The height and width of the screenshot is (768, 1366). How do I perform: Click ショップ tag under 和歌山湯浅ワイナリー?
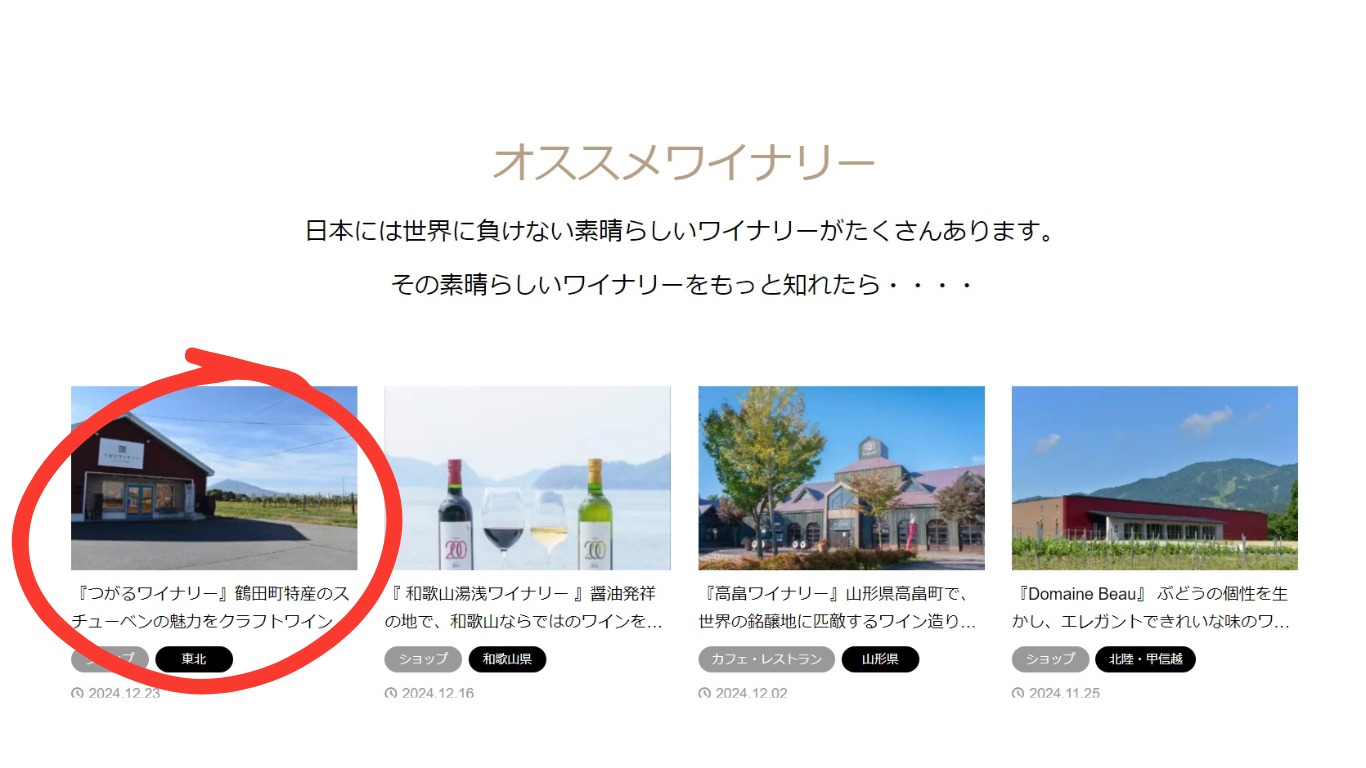point(423,659)
